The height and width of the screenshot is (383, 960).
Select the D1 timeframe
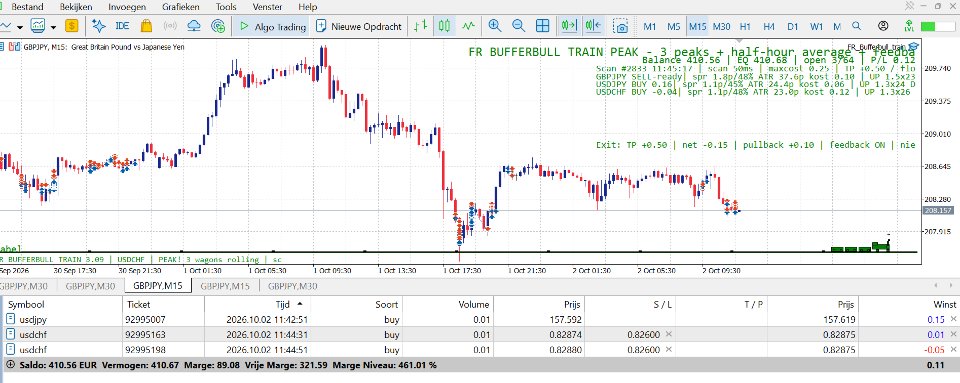(x=793, y=26)
